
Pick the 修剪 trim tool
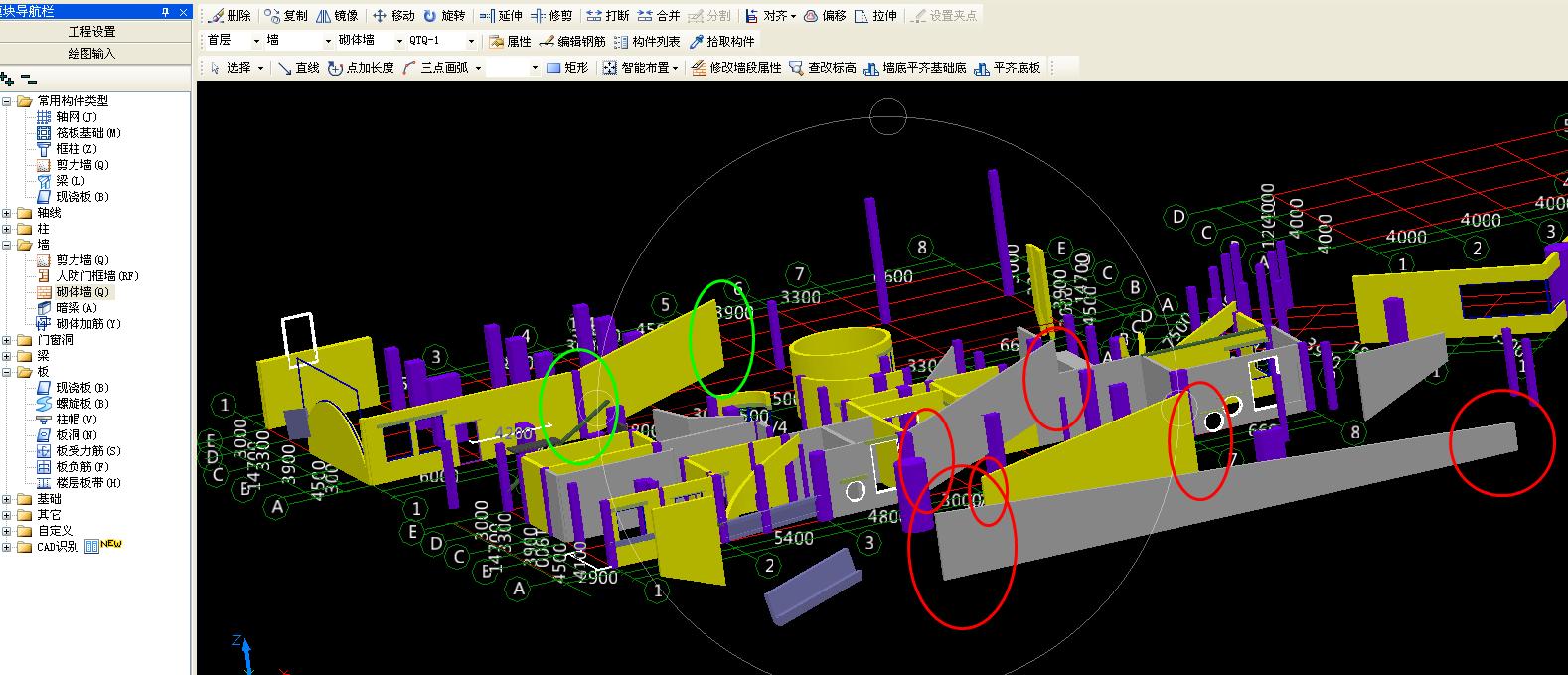pyautogui.click(x=552, y=16)
